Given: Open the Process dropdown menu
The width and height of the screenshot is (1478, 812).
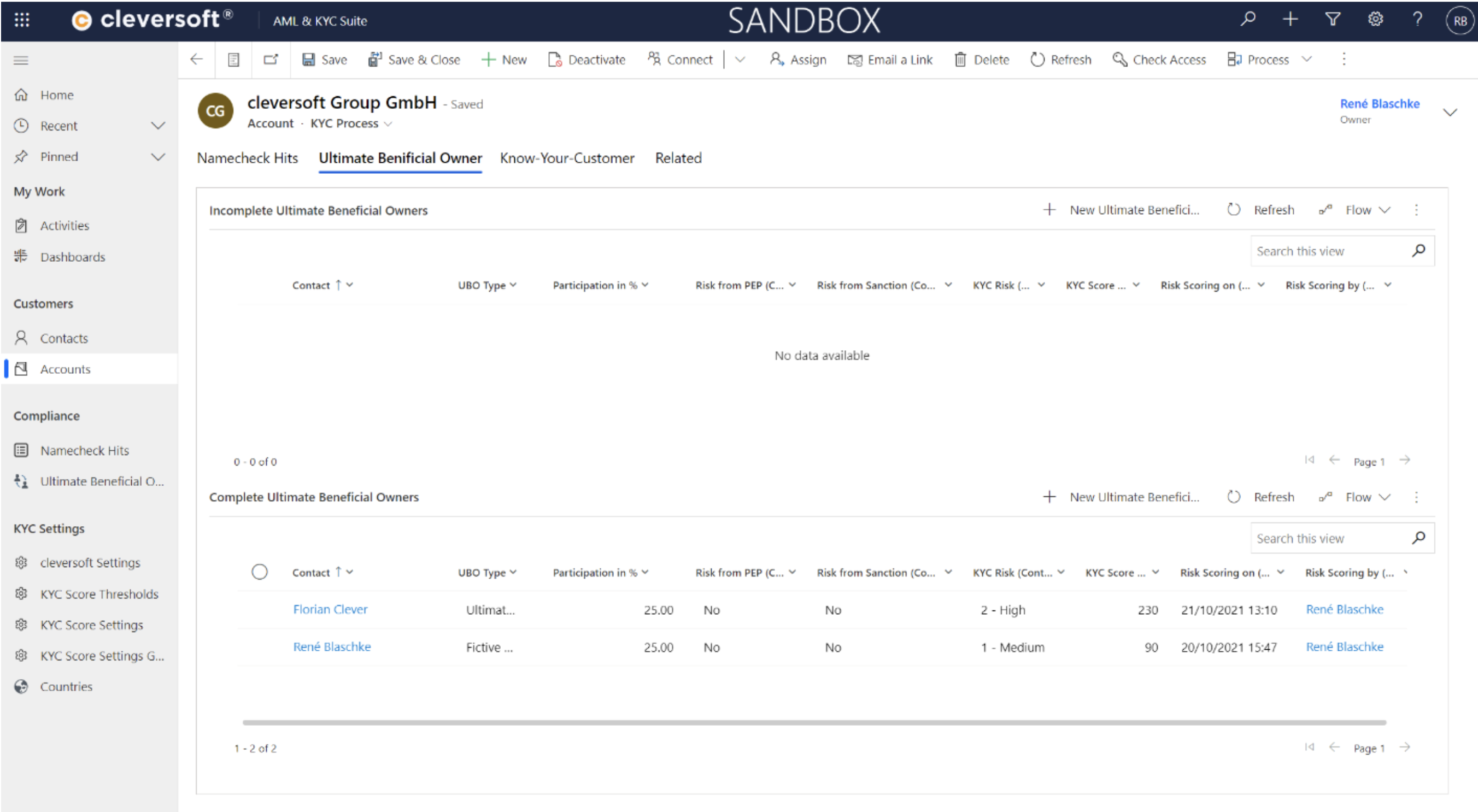Looking at the screenshot, I should click(x=1269, y=60).
